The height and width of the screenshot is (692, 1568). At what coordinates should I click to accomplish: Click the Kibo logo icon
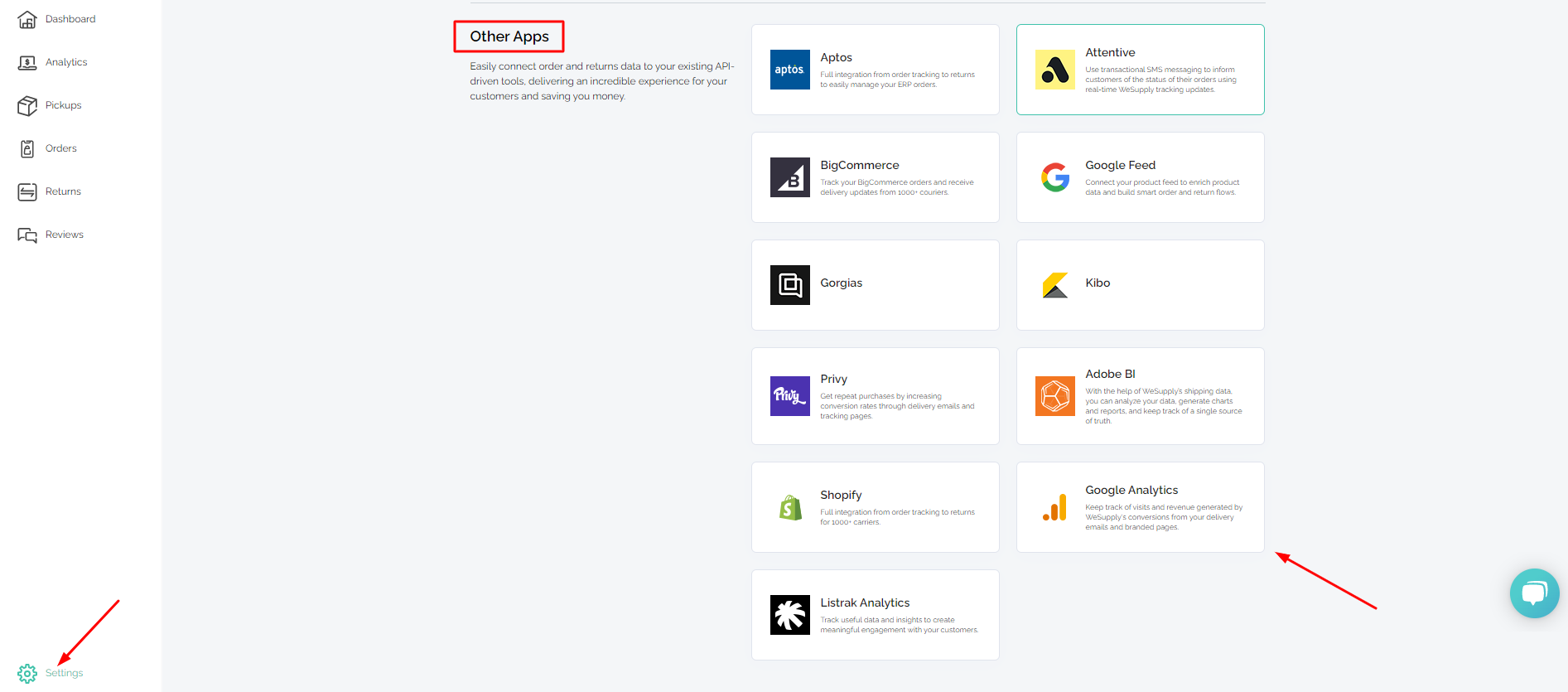tap(1055, 285)
